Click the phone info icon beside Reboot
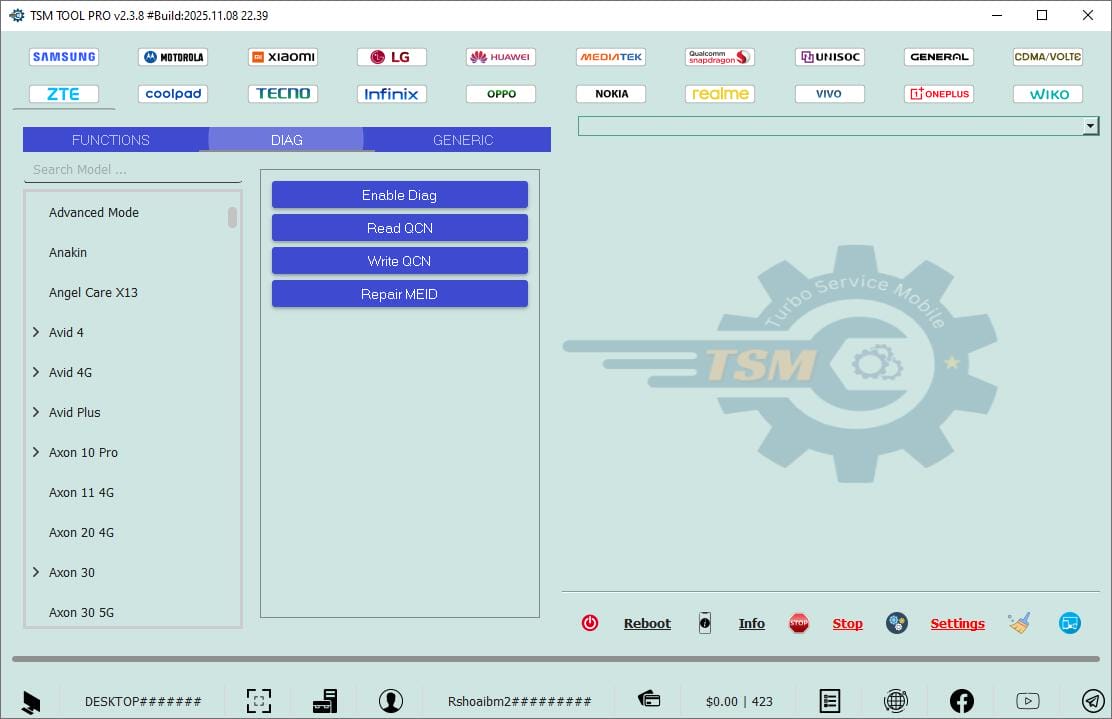The height and width of the screenshot is (719, 1112). point(705,623)
